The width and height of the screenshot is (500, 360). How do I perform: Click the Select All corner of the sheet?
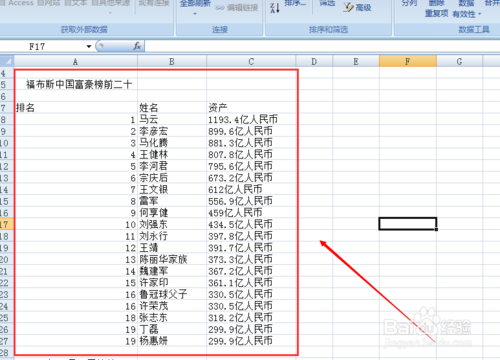[7, 61]
